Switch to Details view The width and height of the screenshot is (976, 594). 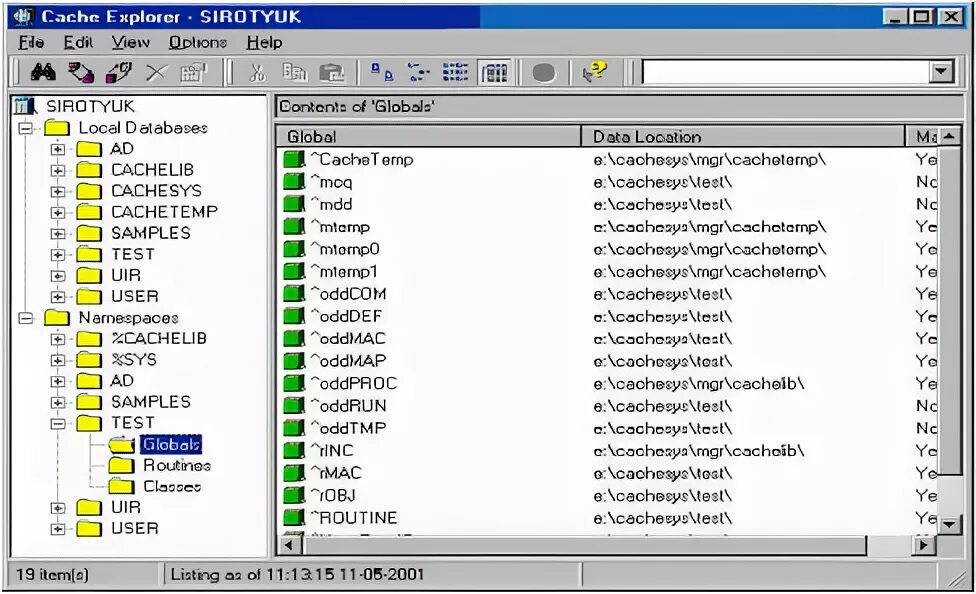coord(494,72)
